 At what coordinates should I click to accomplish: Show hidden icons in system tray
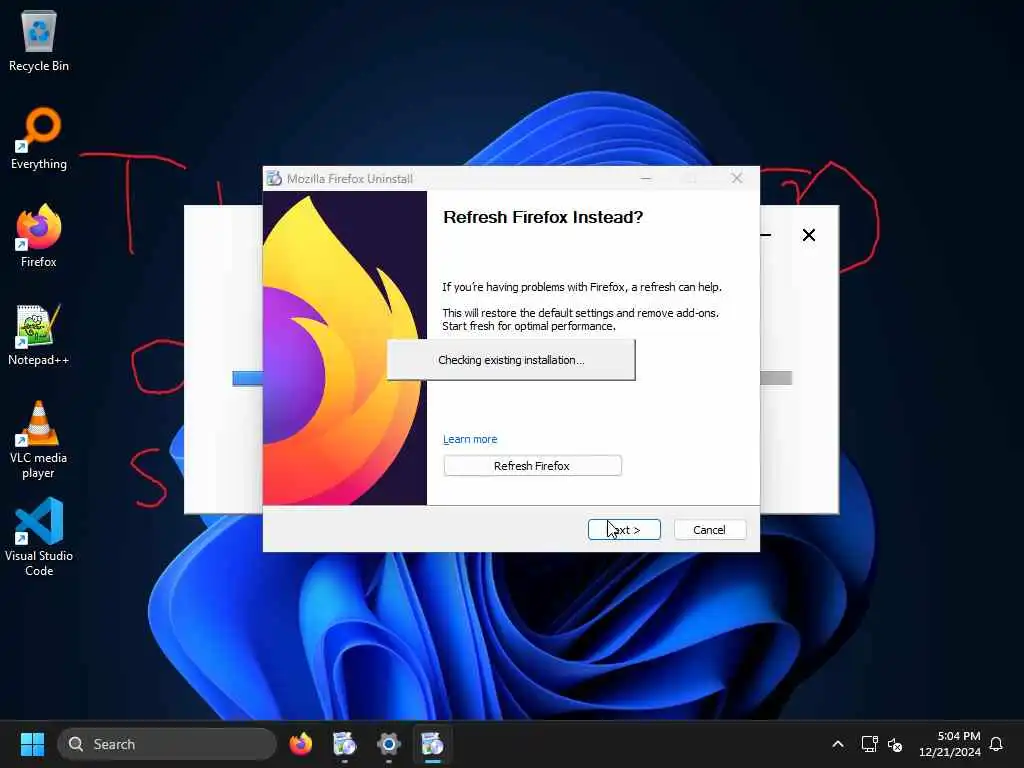(838, 744)
